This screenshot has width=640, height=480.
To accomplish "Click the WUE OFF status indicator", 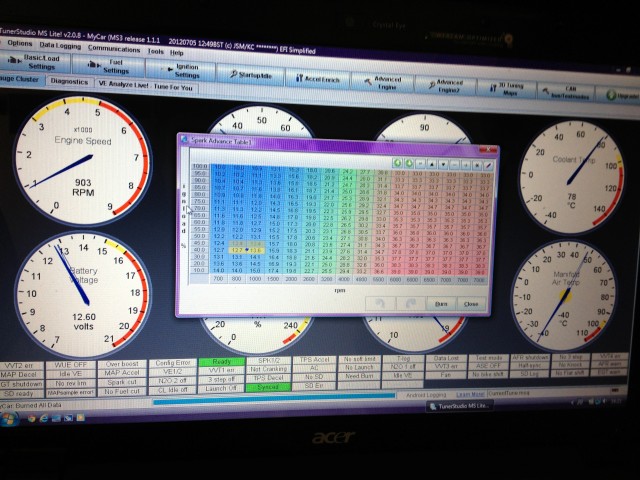I will pyautogui.click(x=71, y=364).
